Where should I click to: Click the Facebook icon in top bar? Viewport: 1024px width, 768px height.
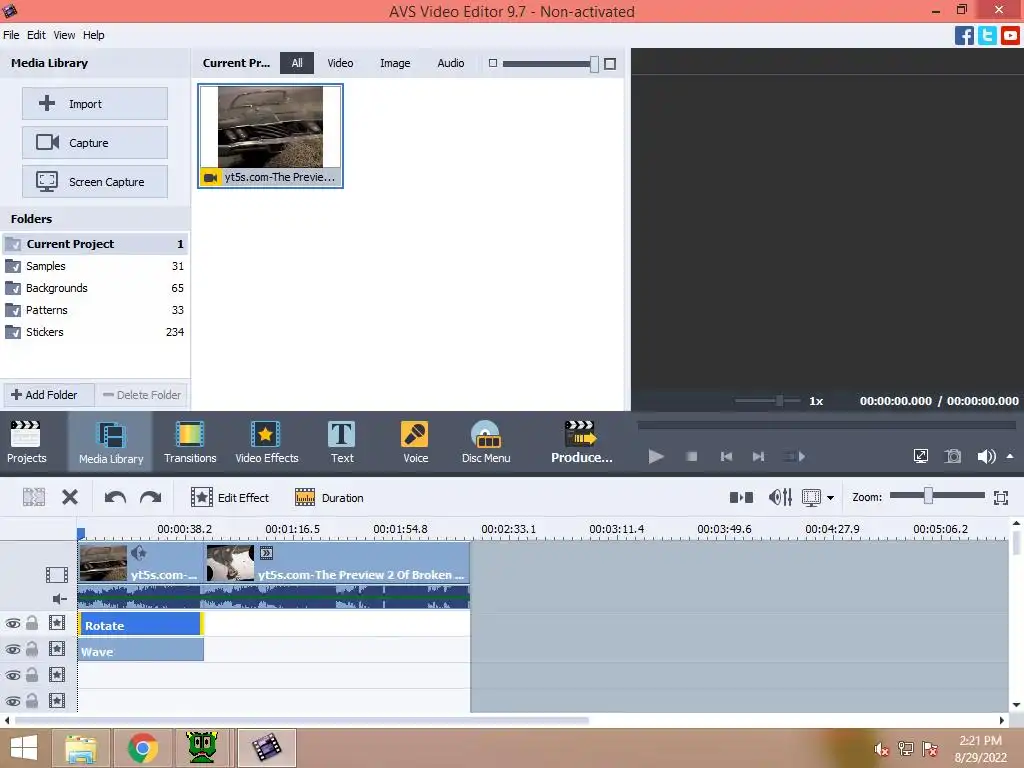(964, 35)
